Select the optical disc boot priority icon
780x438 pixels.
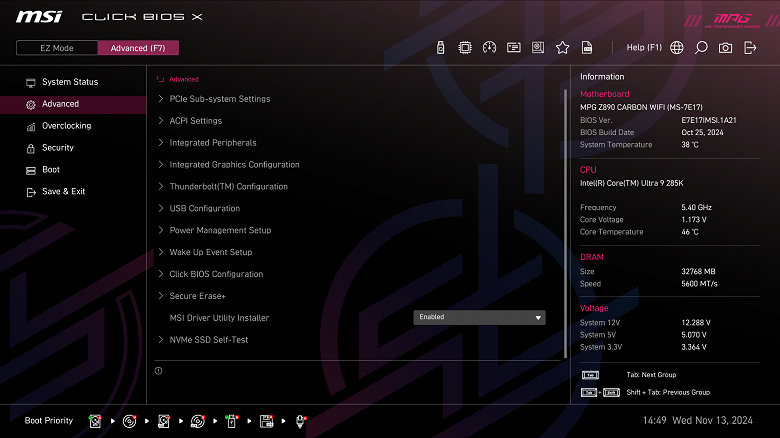pyautogui.click(x=129, y=421)
